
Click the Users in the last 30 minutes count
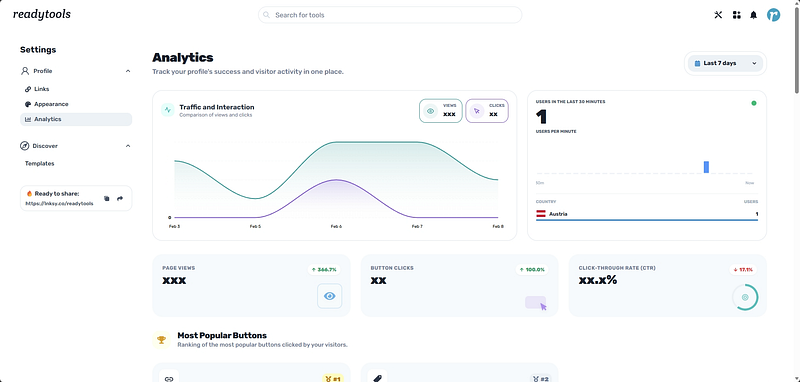[x=541, y=117]
